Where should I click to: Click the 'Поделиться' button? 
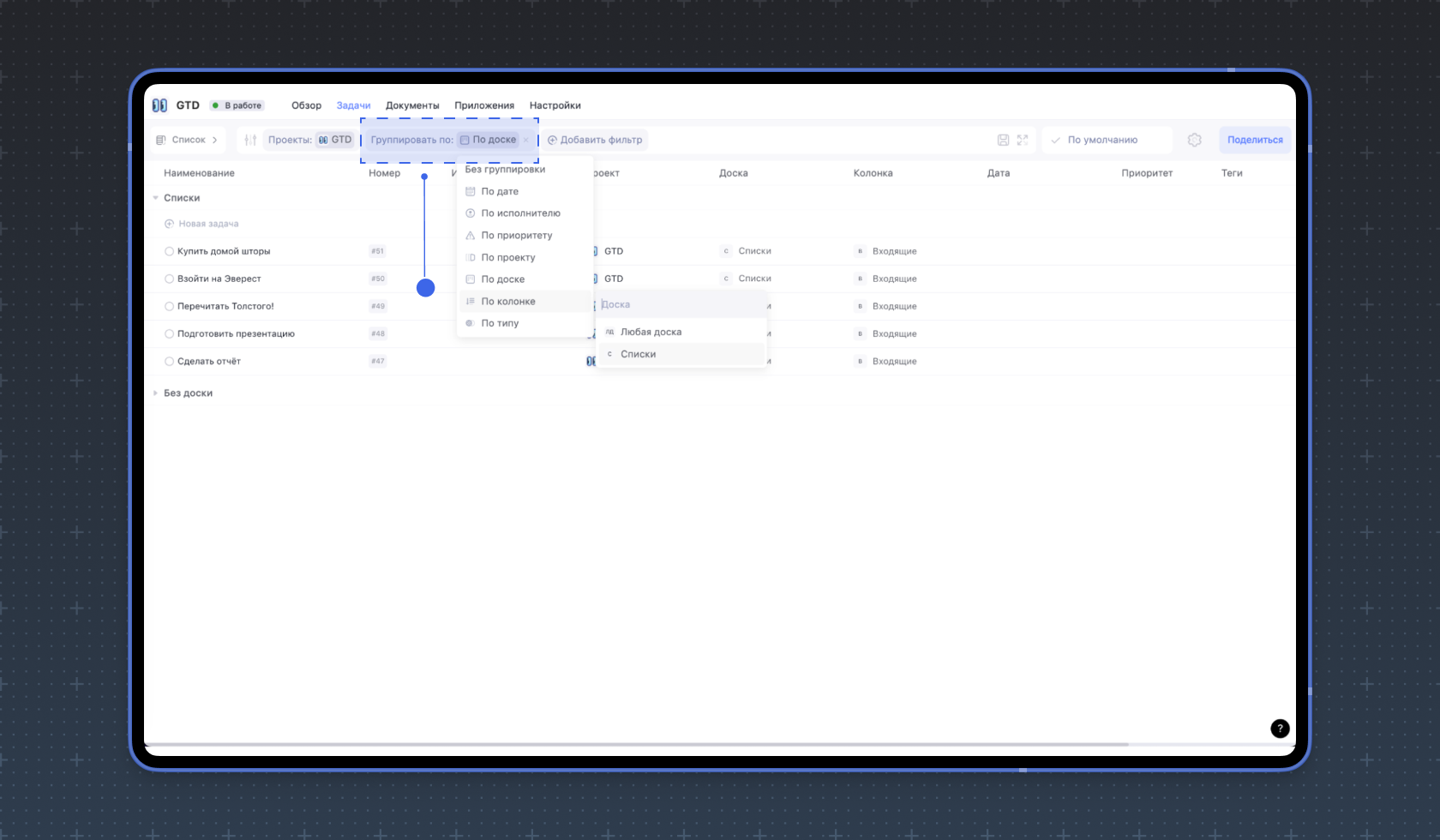(1255, 140)
